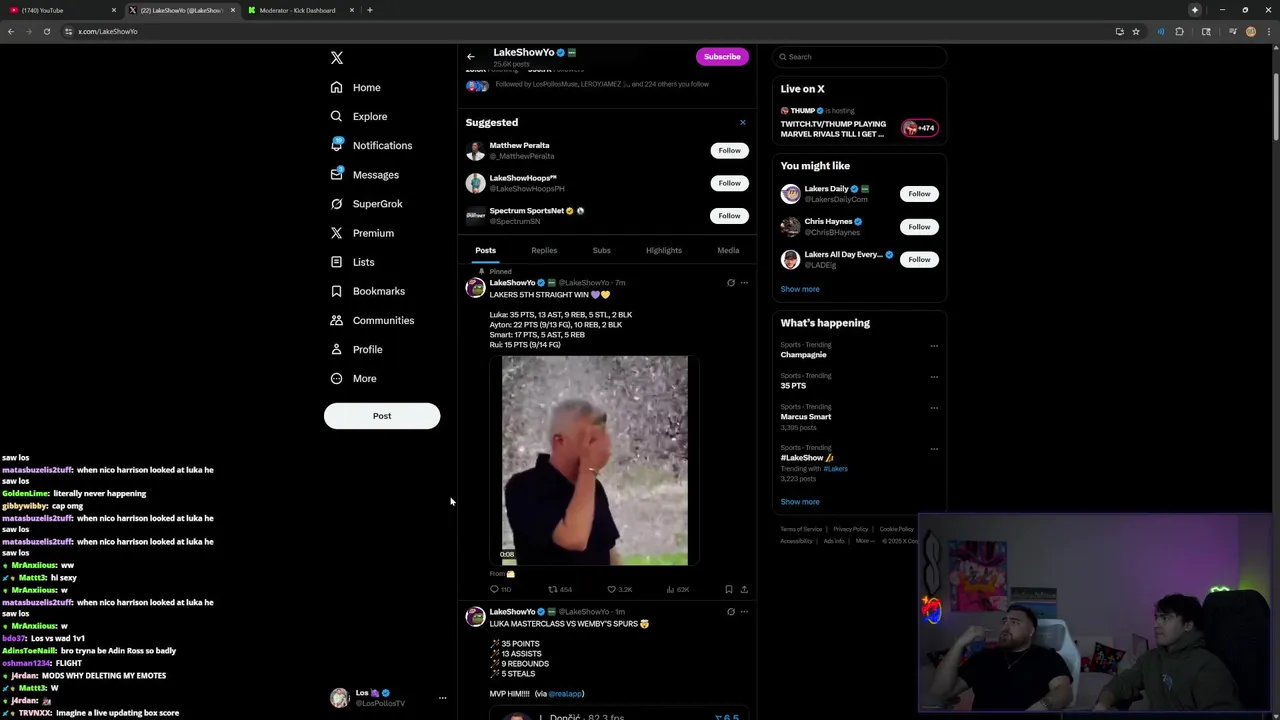The width and height of the screenshot is (1280, 720).
Task: Like the pinned Lakers win post
Action: tap(620, 589)
